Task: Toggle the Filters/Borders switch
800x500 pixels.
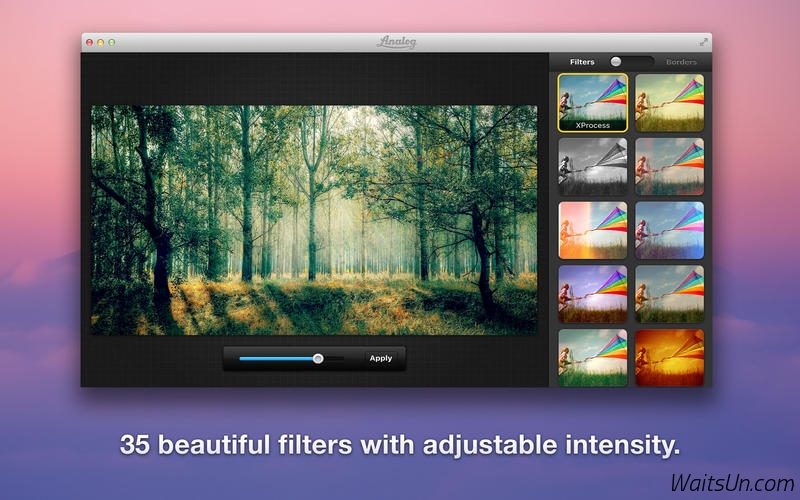Action: (x=632, y=62)
